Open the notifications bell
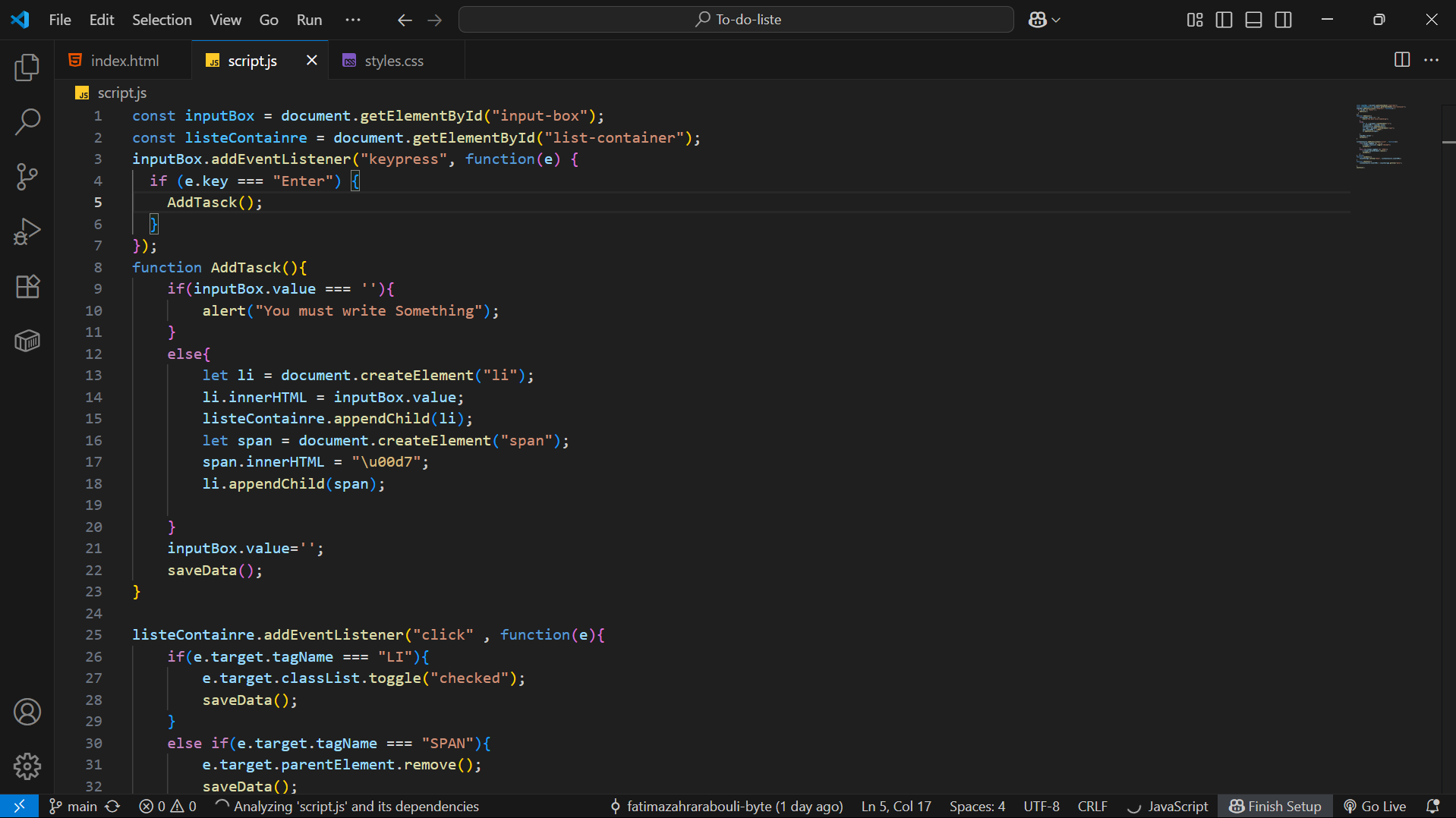The width and height of the screenshot is (1456, 818). pos(1432,807)
